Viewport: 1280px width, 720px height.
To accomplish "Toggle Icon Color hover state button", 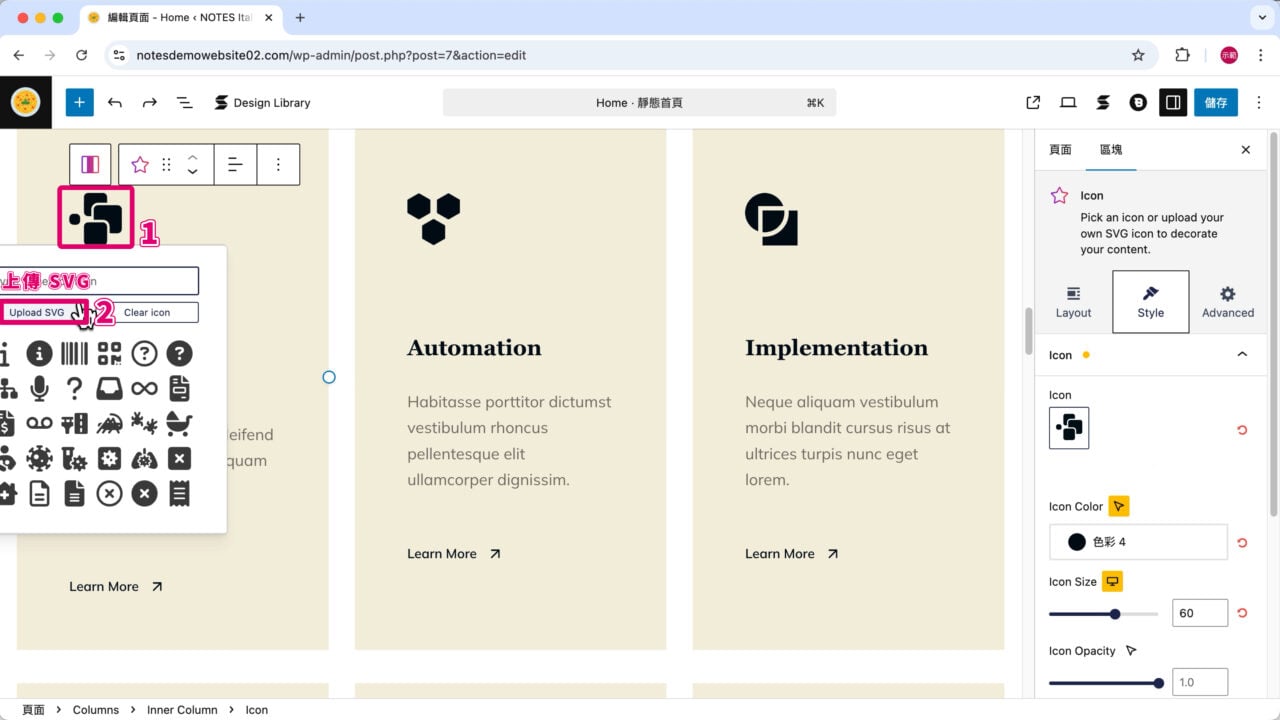I will [x=1119, y=507].
